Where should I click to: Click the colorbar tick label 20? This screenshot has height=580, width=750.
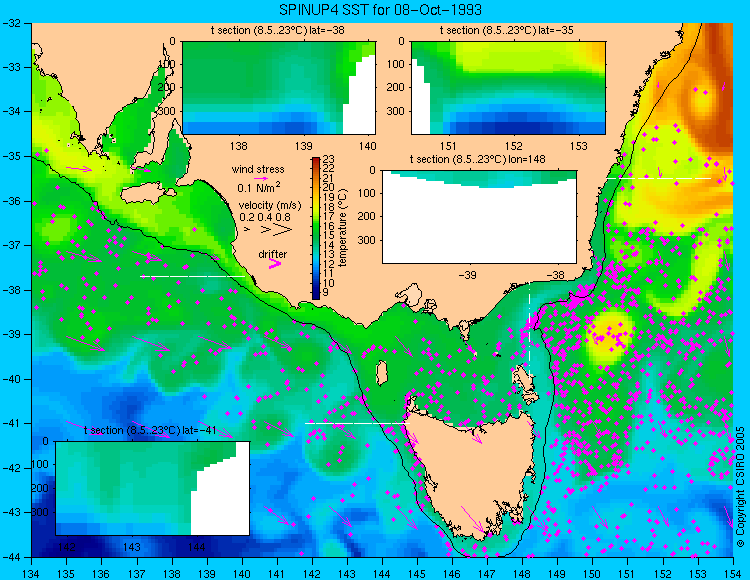point(329,187)
